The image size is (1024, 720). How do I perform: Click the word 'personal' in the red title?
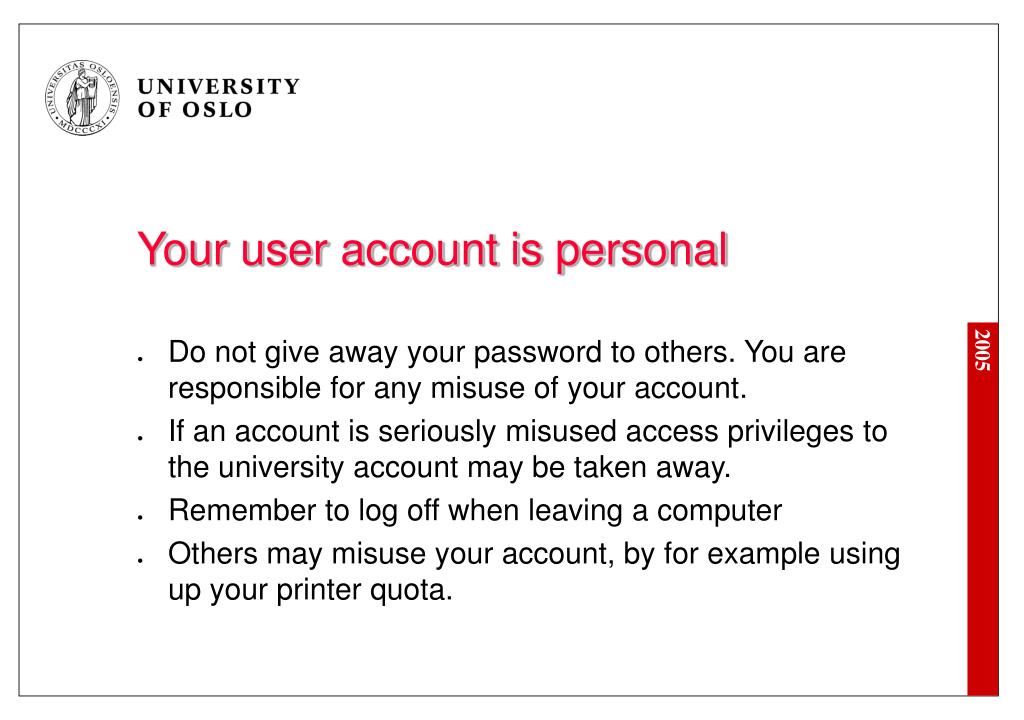pos(641,250)
